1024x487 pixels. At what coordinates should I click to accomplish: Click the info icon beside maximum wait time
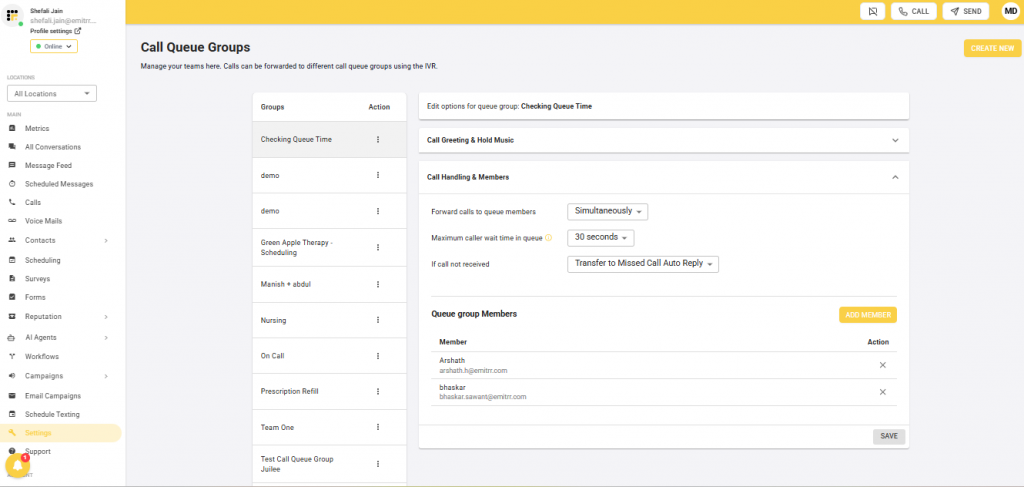[x=549, y=238]
